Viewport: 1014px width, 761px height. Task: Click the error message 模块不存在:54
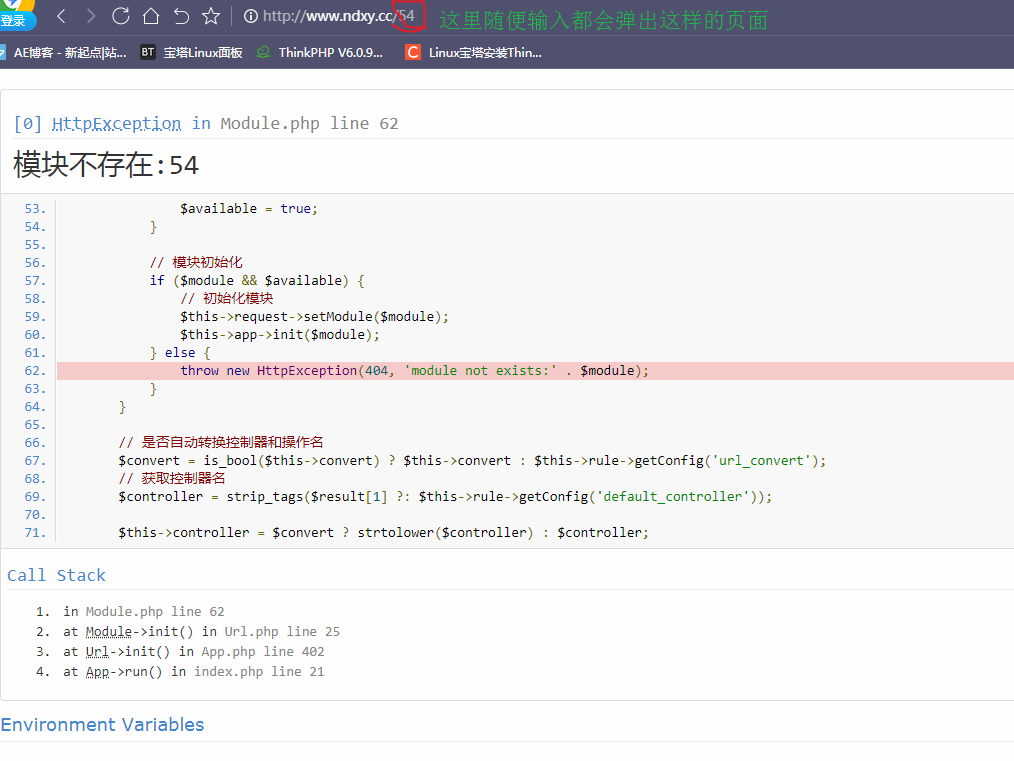coord(106,165)
